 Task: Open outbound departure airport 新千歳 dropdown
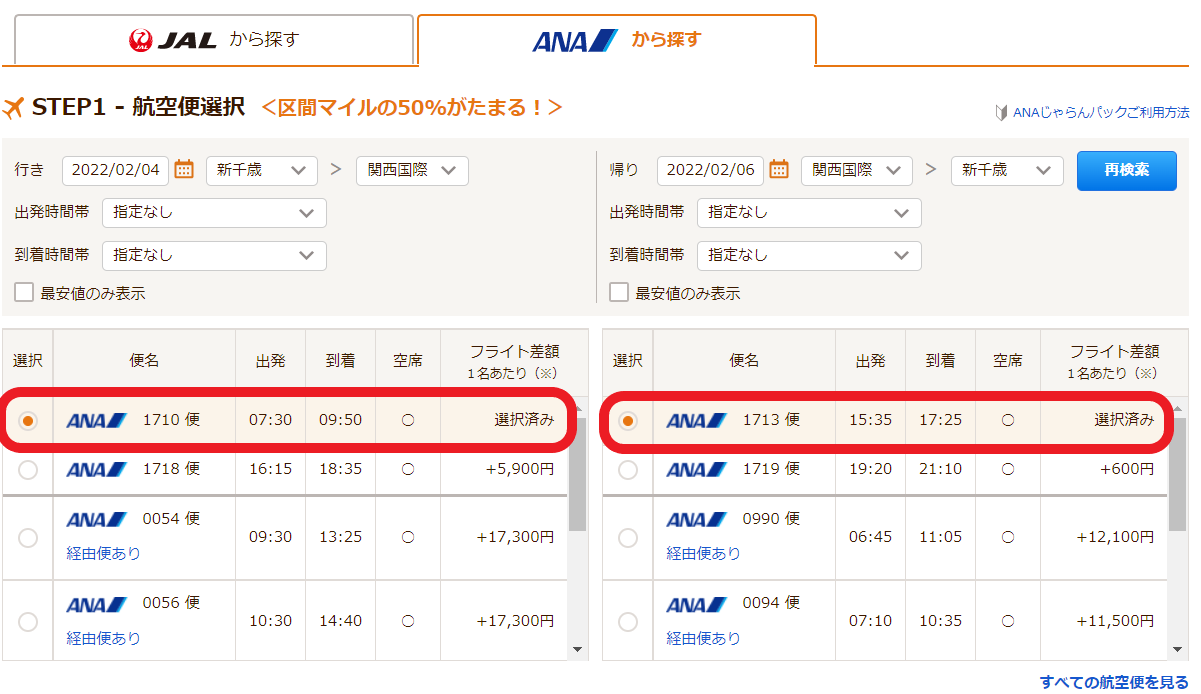coord(262,170)
